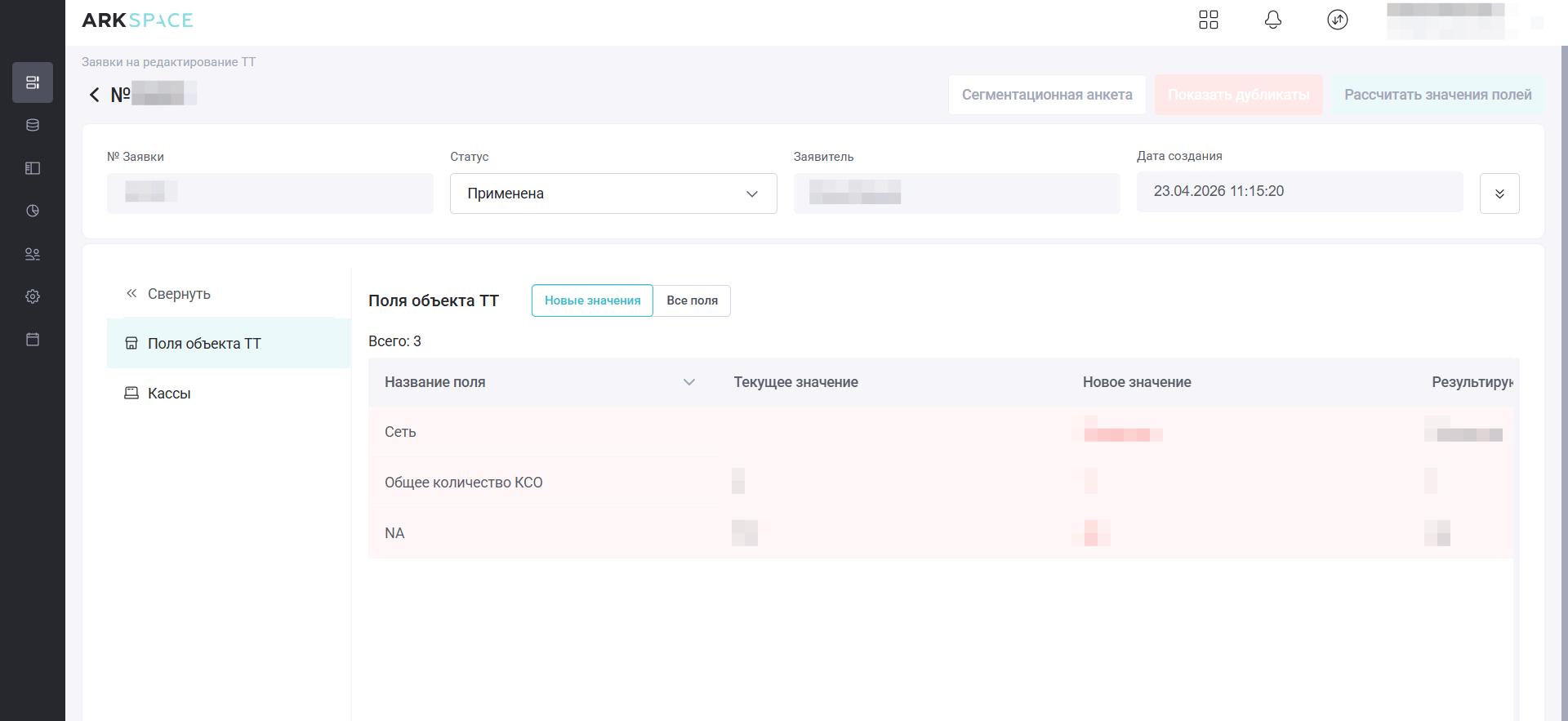Open 'Название поля' column sort chevron

688,382
